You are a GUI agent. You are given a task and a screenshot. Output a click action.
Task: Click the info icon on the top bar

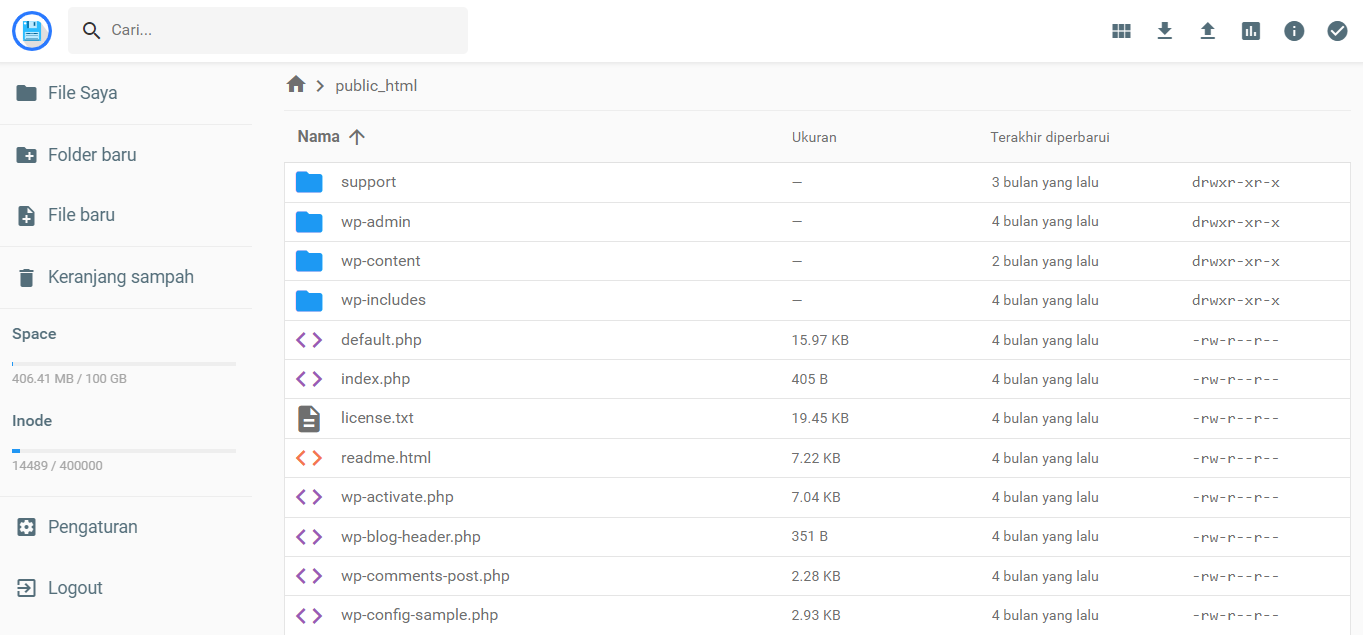1294,30
